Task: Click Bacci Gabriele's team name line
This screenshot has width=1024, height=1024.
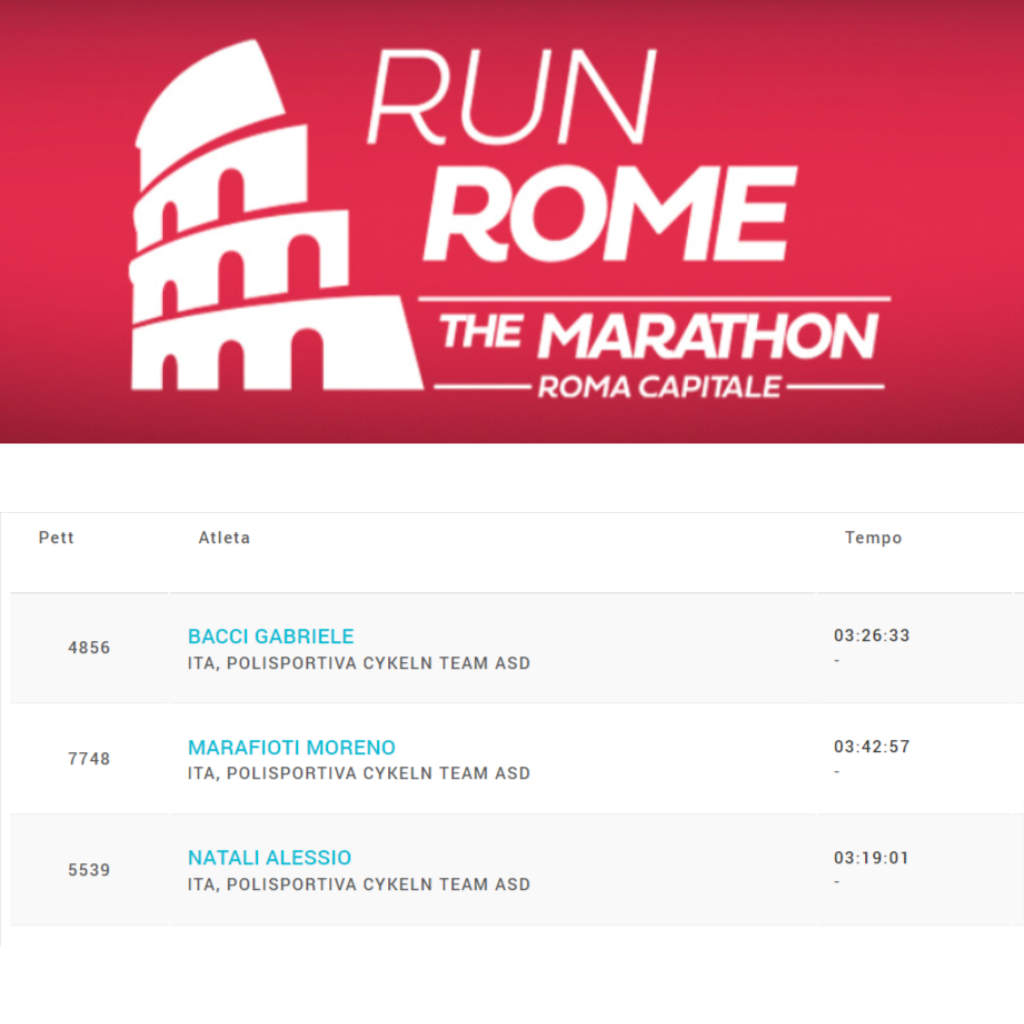Action: click(x=359, y=664)
